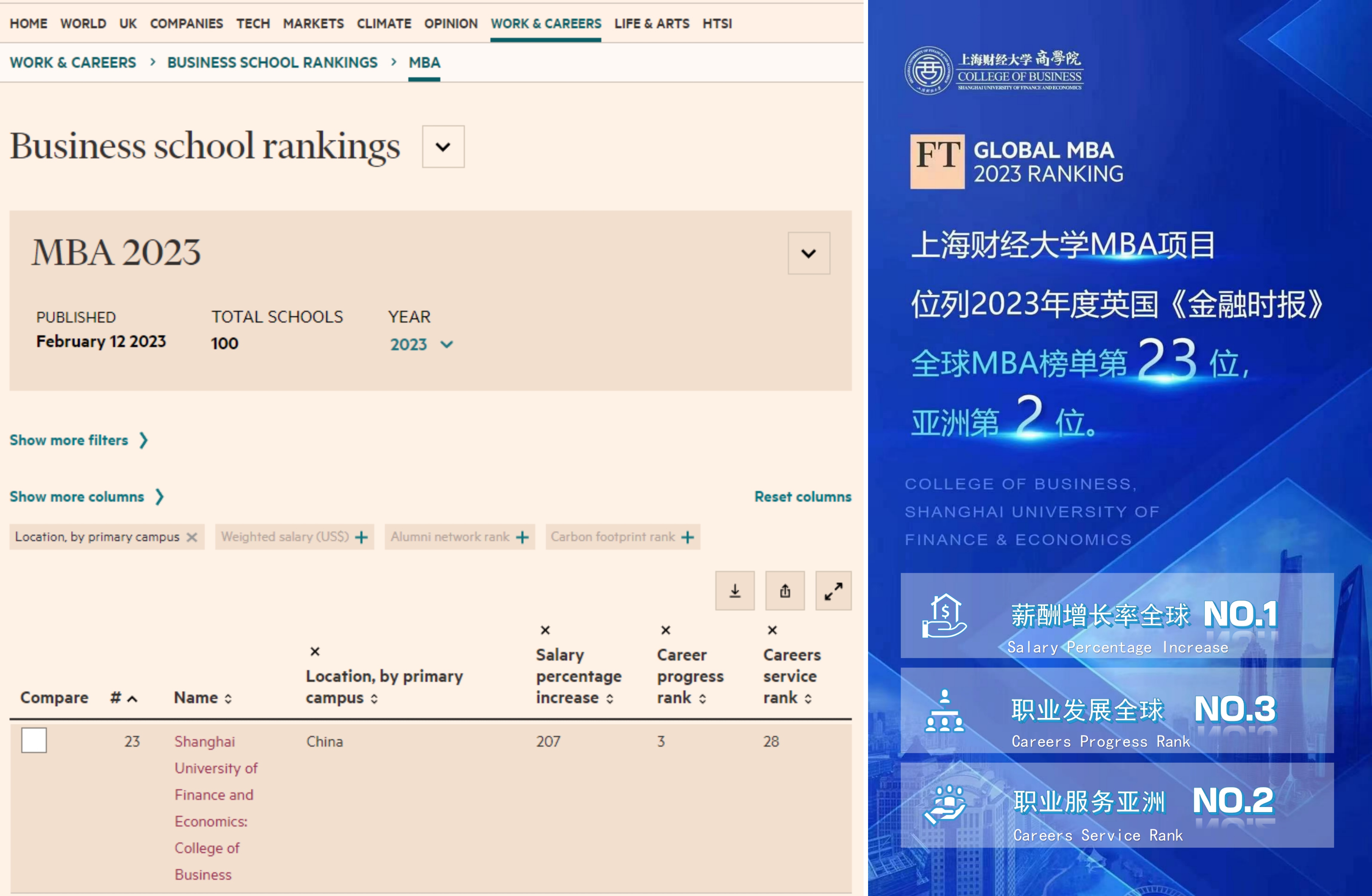Image resolution: width=1372 pixels, height=896 pixels.
Task: Add Alumni network rank column
Action: (522, 537)
